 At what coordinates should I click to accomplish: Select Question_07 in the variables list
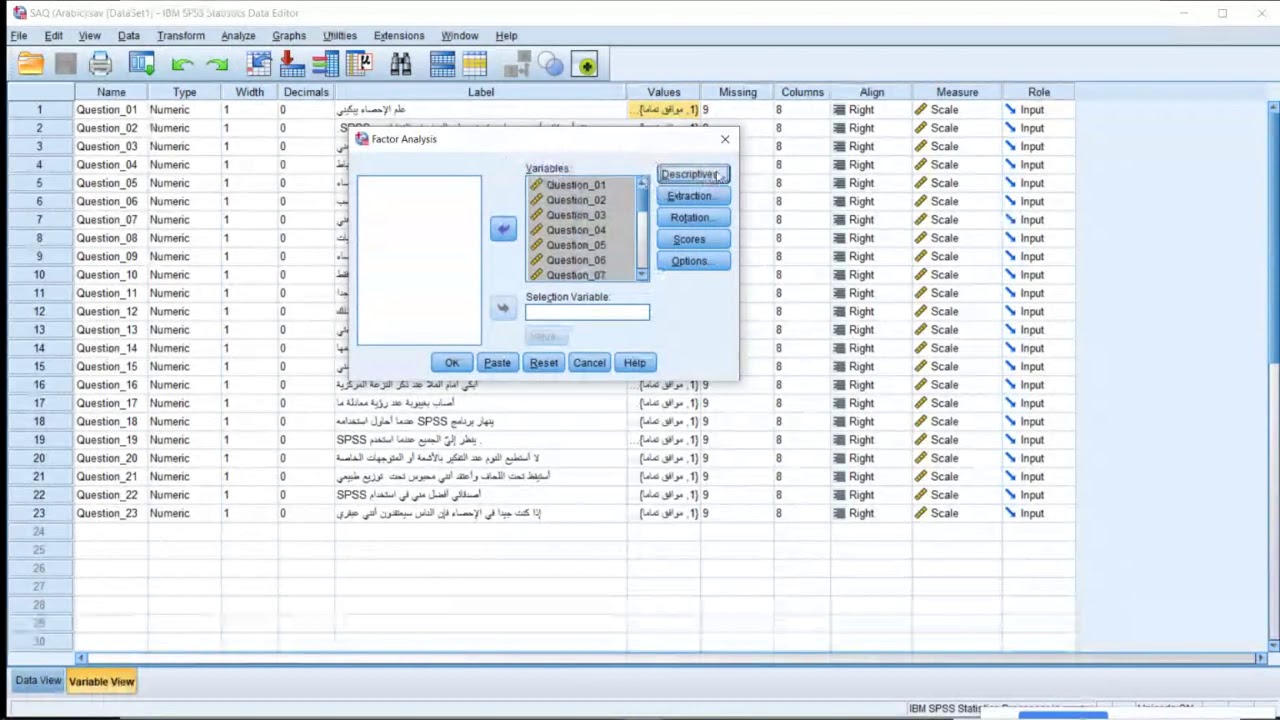coord(575,275)
